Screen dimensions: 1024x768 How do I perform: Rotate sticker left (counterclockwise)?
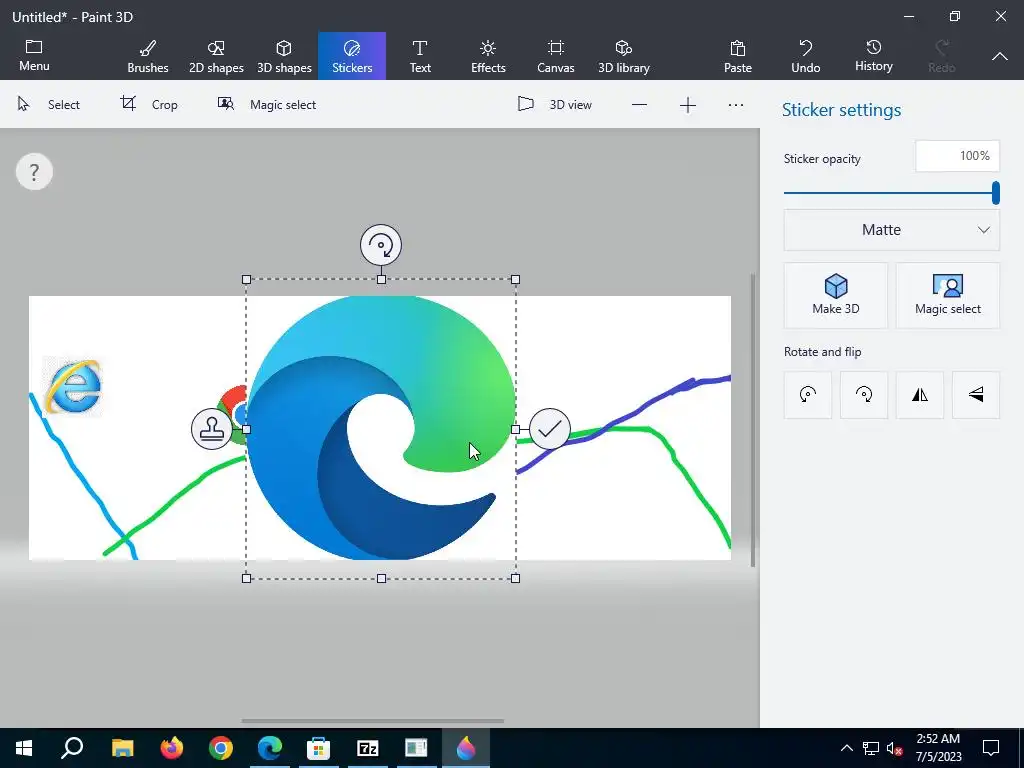[x=808, y=394]
